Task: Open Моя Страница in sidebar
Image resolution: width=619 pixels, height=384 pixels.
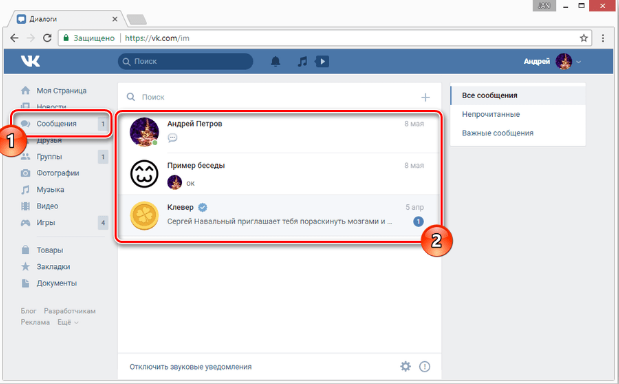Action: tap(62, 90)
